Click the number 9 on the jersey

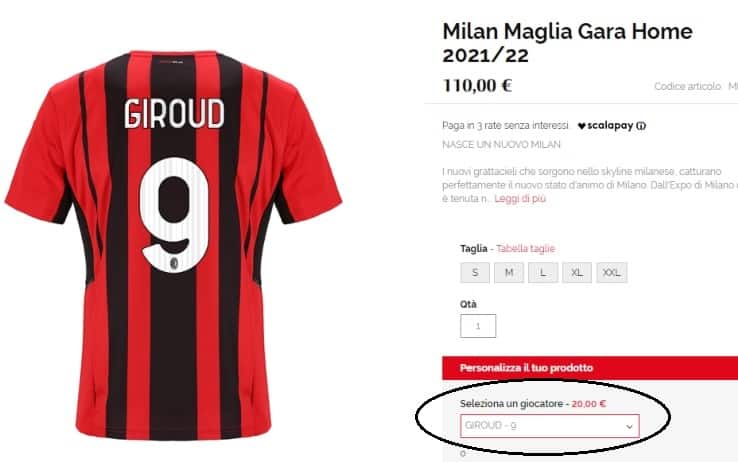[x=174, y=215]
